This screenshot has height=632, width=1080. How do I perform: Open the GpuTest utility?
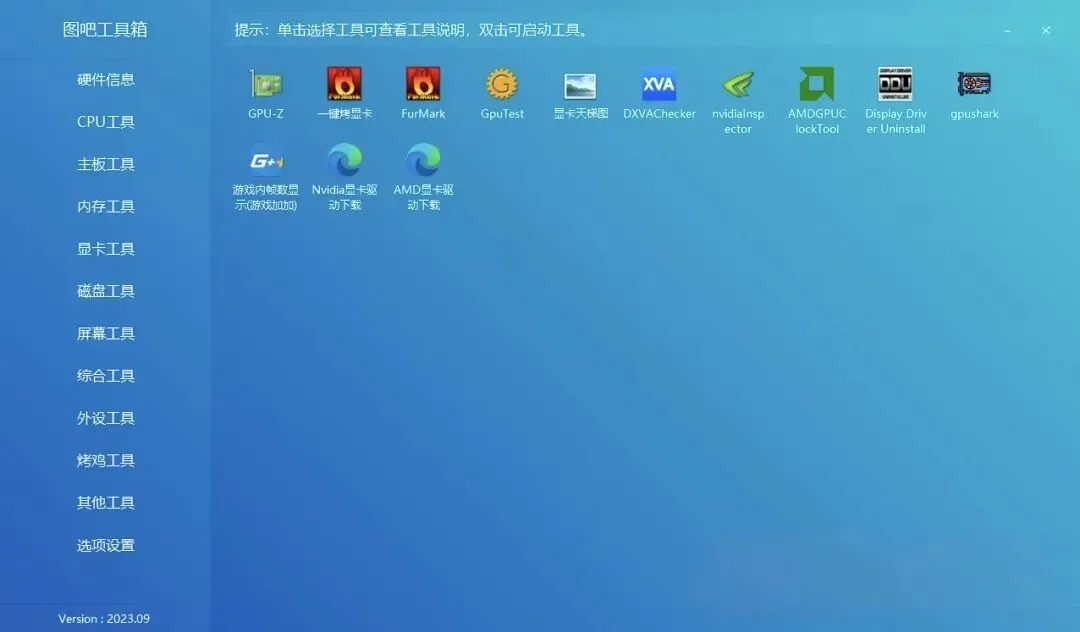(501, 90)
